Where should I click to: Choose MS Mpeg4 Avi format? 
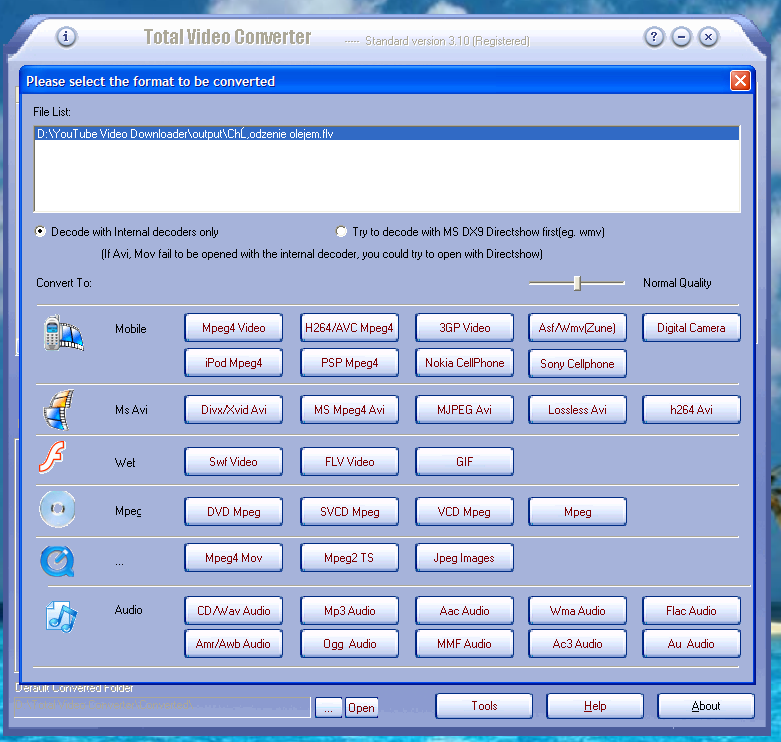[349, 410]
